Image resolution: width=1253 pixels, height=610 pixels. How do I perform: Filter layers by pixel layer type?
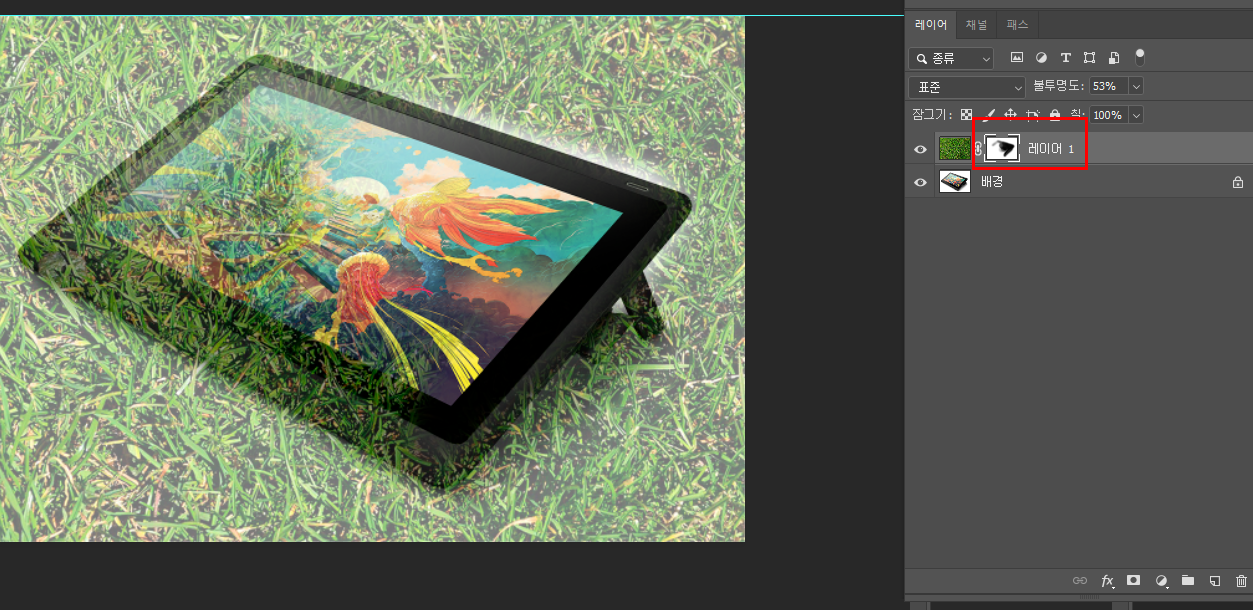[1017, 58]
